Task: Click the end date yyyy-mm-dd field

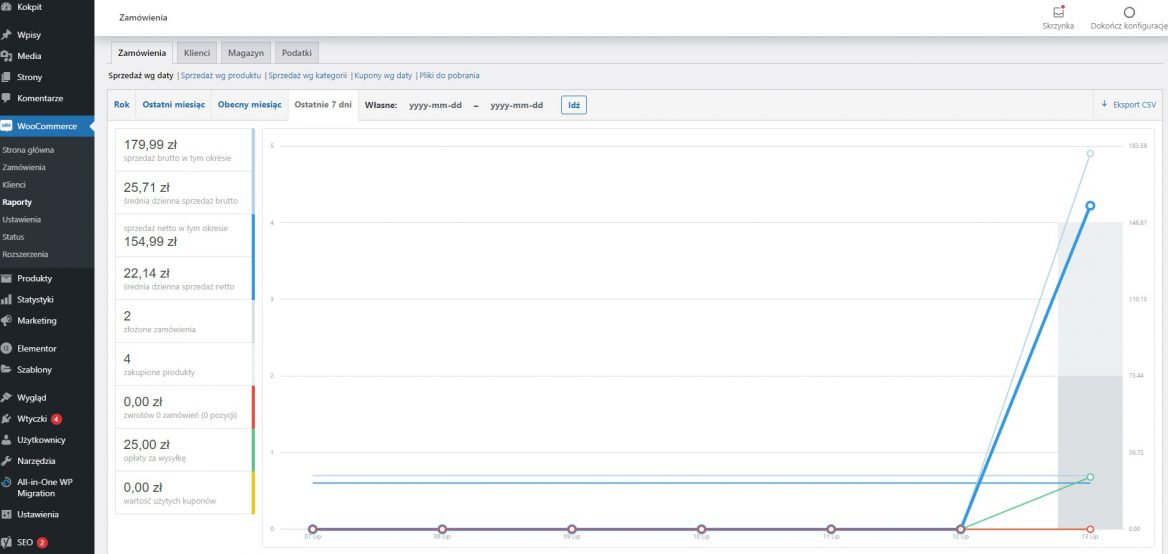Action: [x=516, y=105]
